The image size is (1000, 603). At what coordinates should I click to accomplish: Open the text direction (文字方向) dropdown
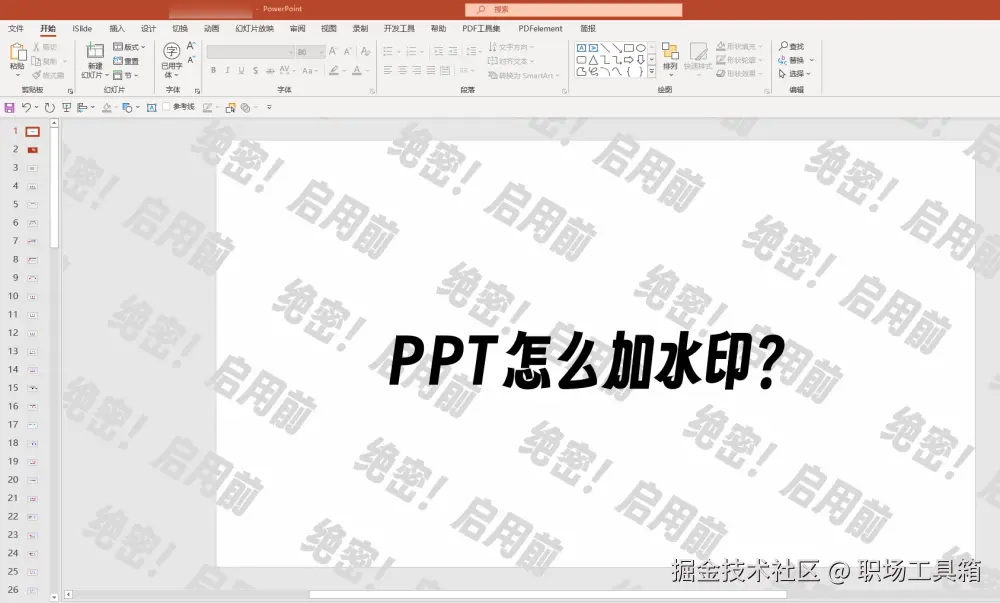(x=511, y=47)
